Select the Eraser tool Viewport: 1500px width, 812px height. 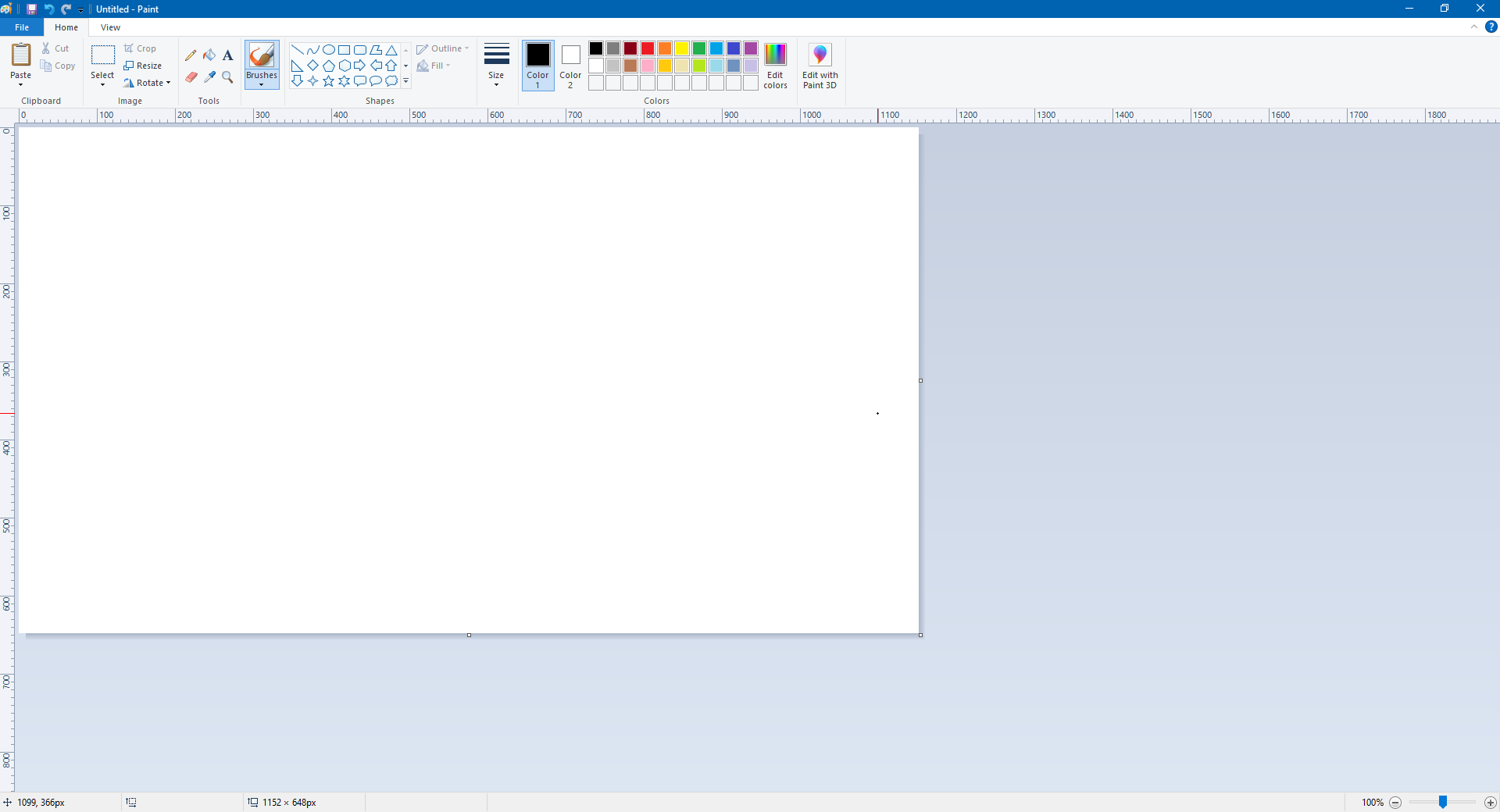[x=191, y=77]
